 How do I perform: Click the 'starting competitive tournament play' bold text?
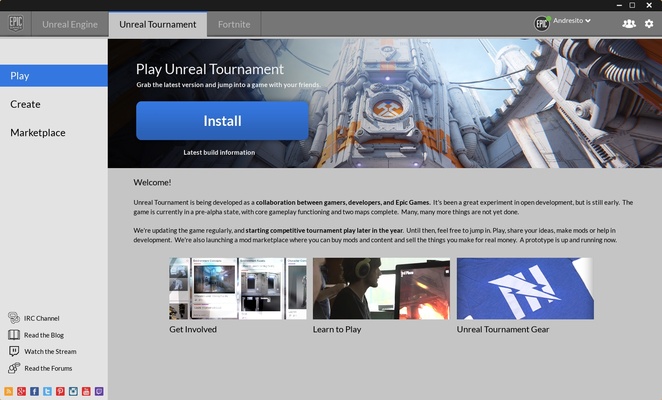(x=325, y=230)
